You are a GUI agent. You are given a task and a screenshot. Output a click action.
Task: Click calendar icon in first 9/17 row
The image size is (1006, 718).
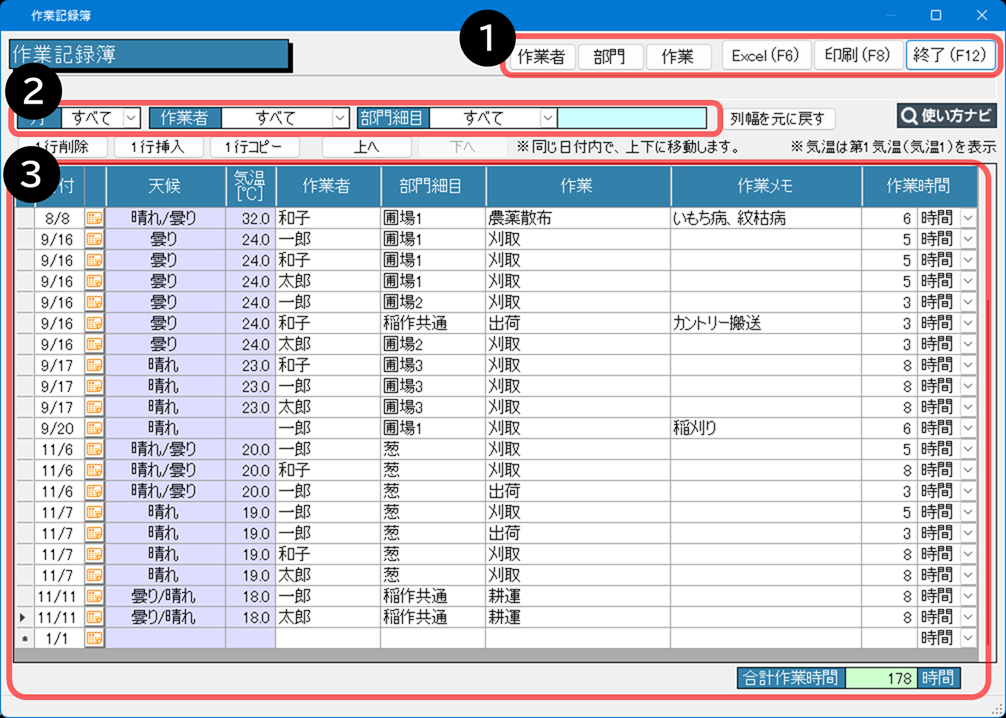click(95, 365)
